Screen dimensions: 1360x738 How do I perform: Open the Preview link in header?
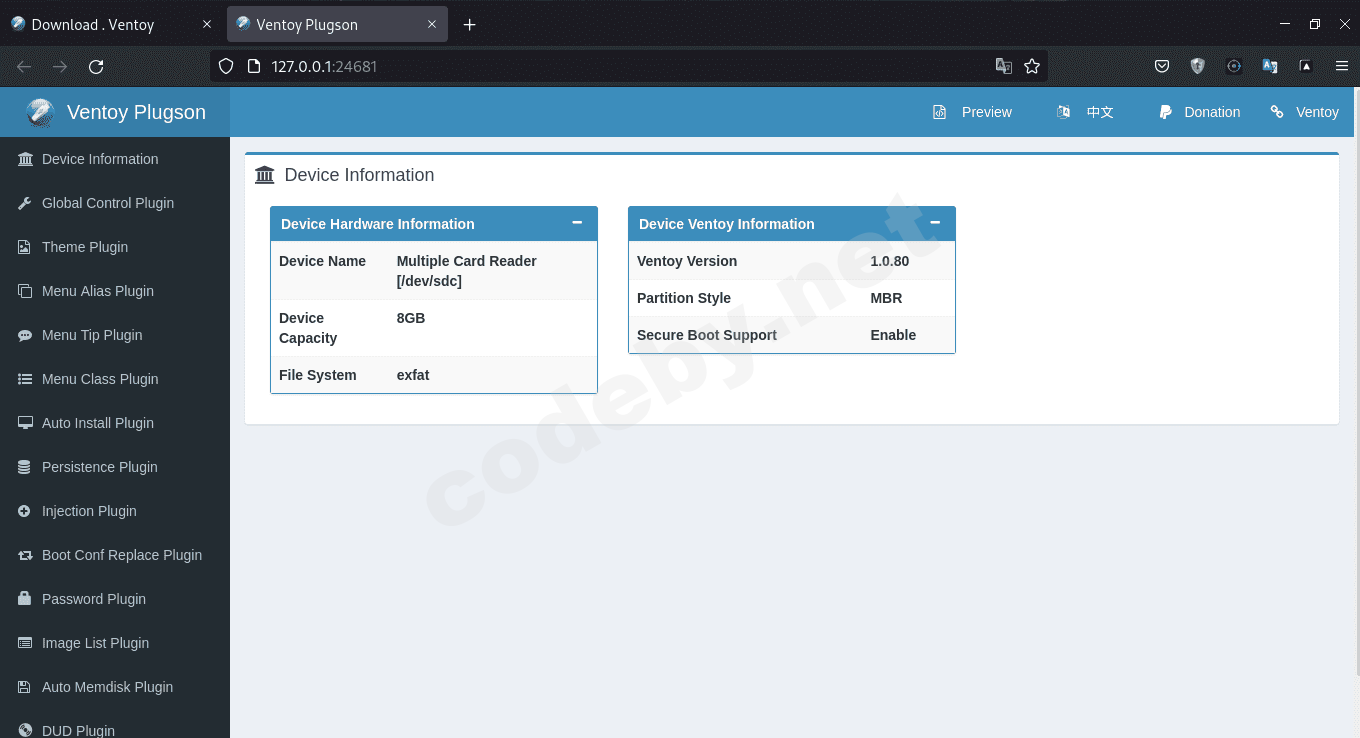[972, 112]
